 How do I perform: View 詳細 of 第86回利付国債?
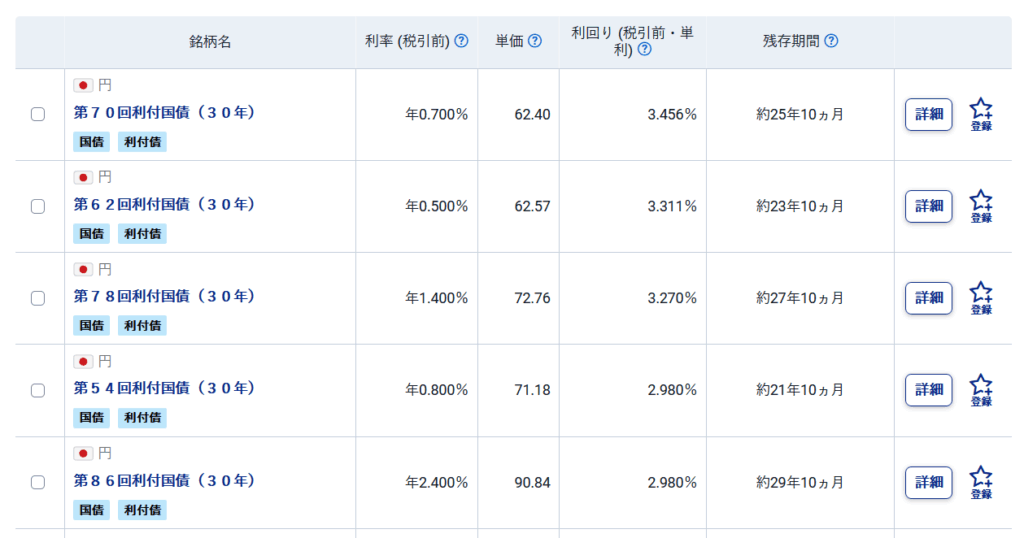pyautogui.click(x=928, y=483)
